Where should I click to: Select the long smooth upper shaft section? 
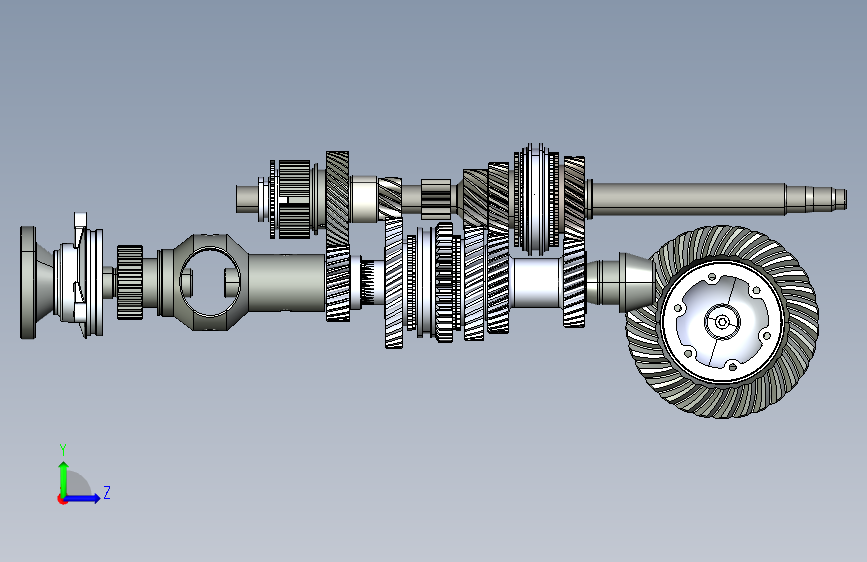[688, 199]
